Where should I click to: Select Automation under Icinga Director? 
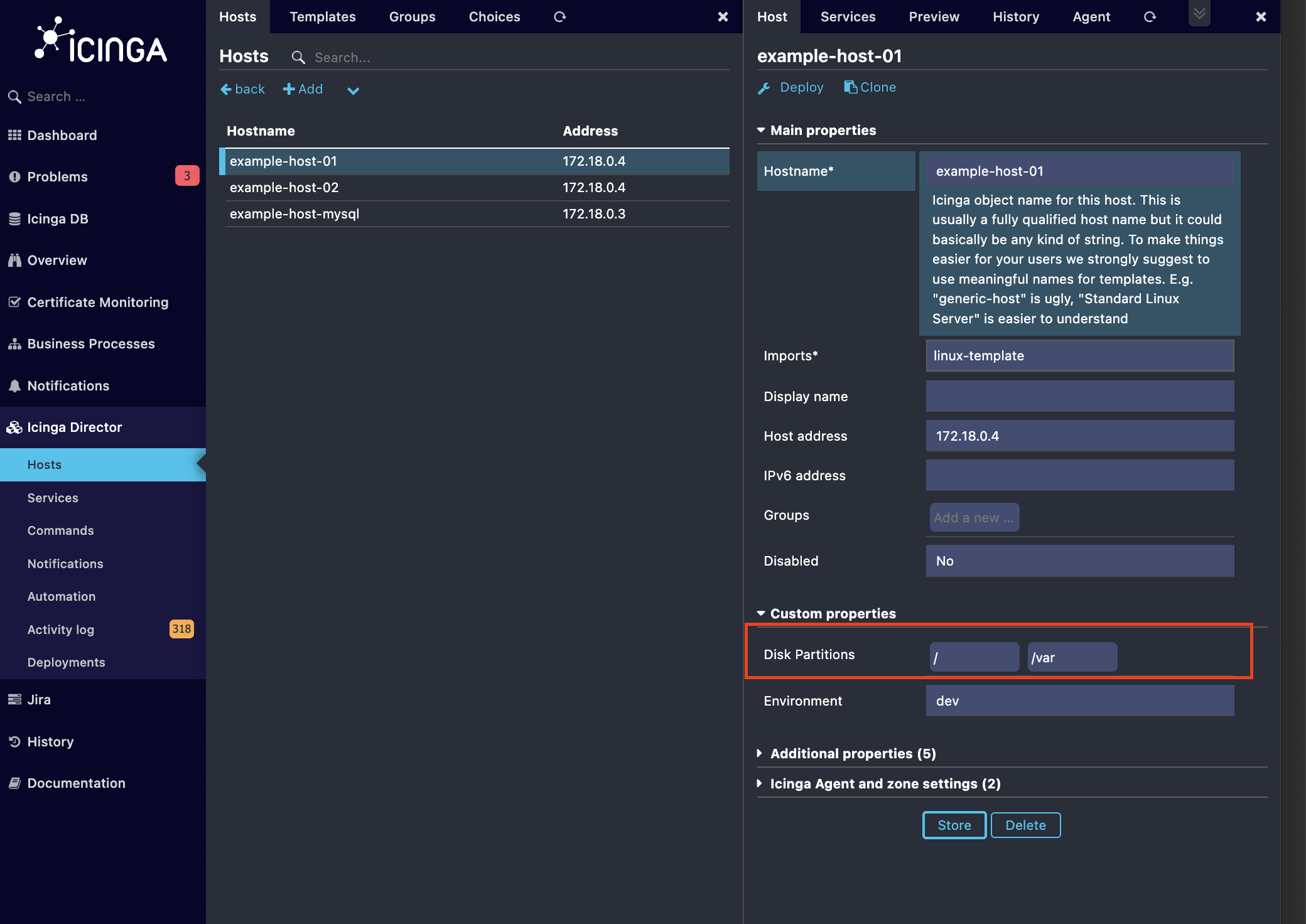[103, 596]
